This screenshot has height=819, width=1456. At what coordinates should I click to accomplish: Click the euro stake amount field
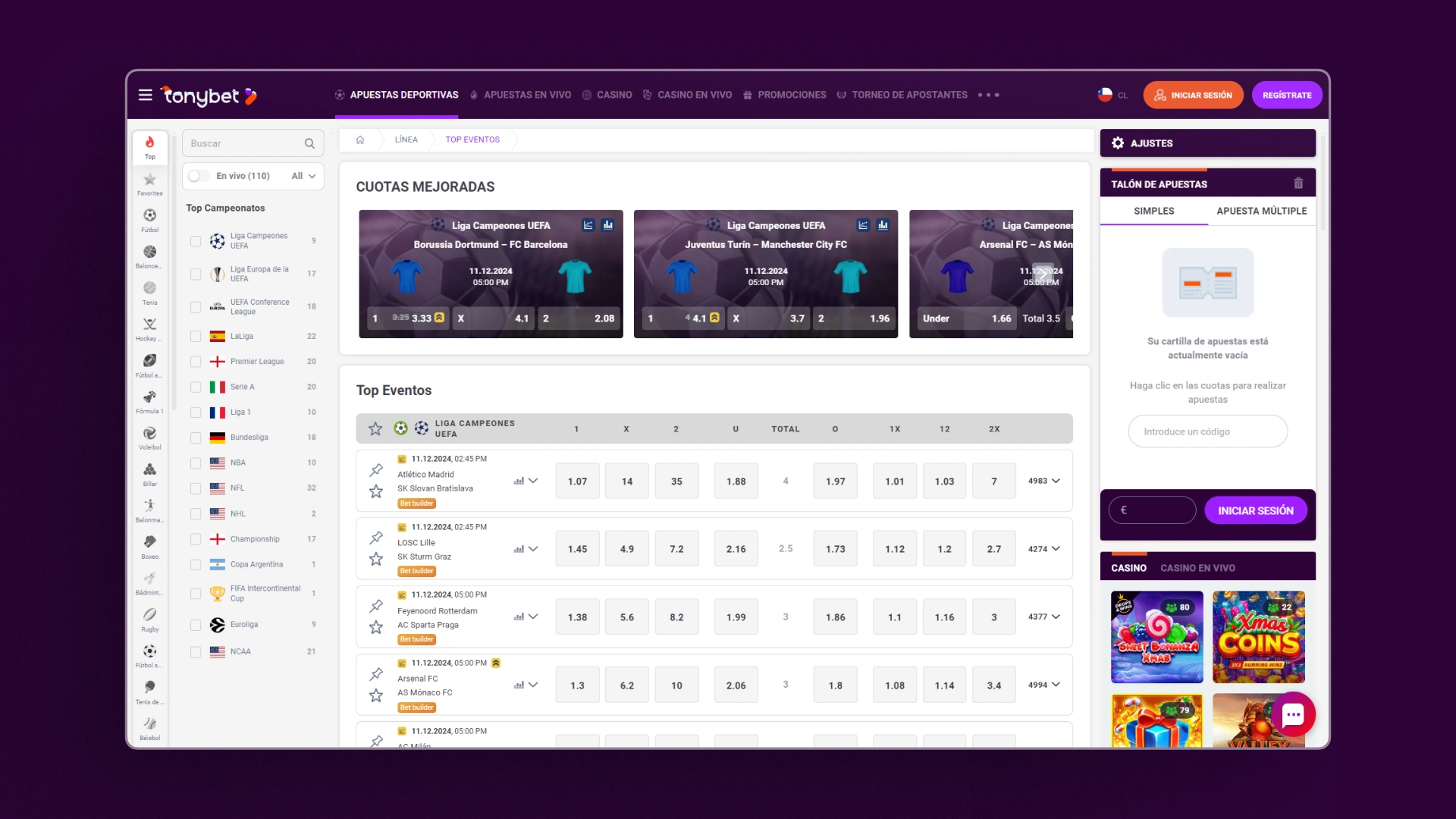pyautogui.click(x=1153, y=510)
